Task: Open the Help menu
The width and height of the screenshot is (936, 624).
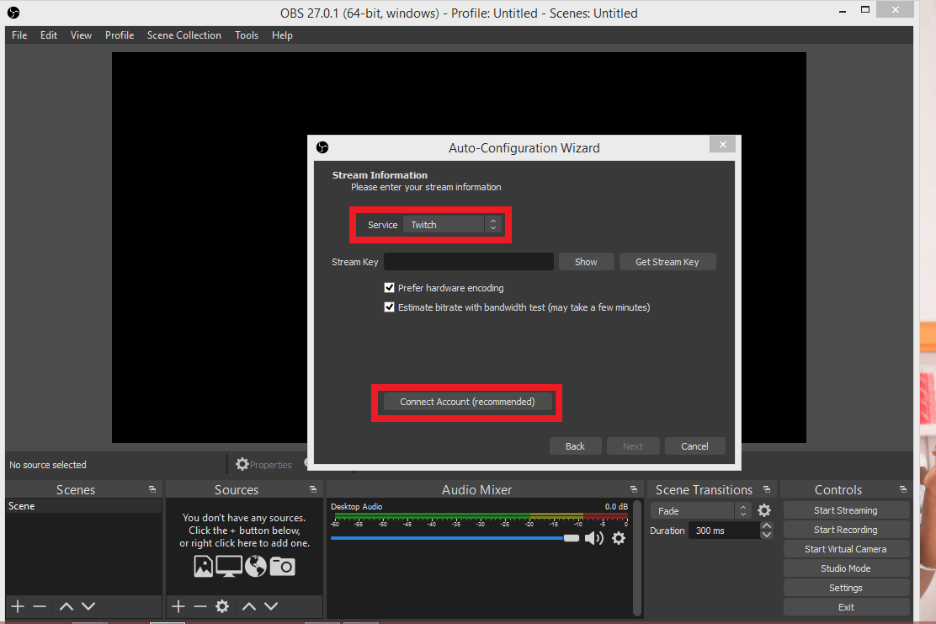Action: click(282, 35)
